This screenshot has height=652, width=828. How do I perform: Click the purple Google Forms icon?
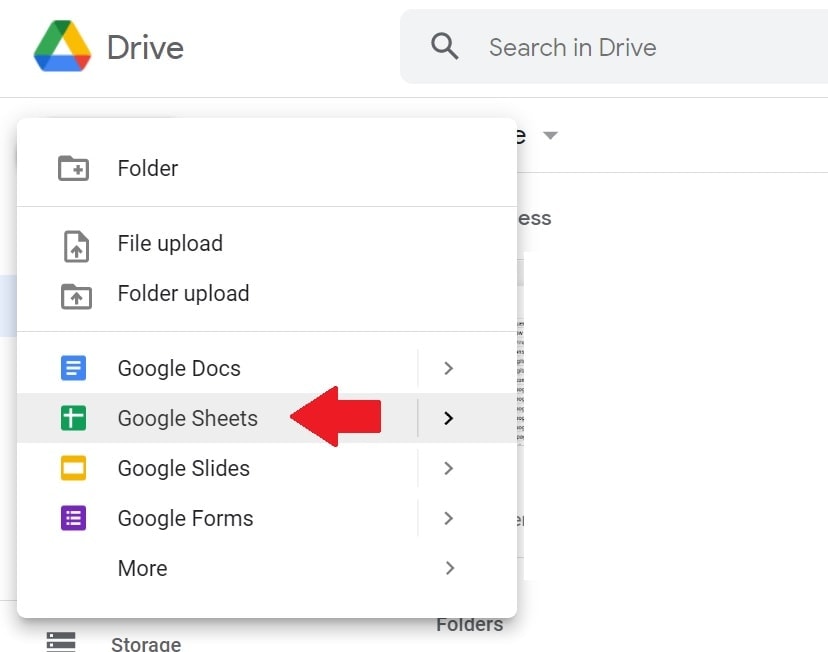(x=73, y=518)
